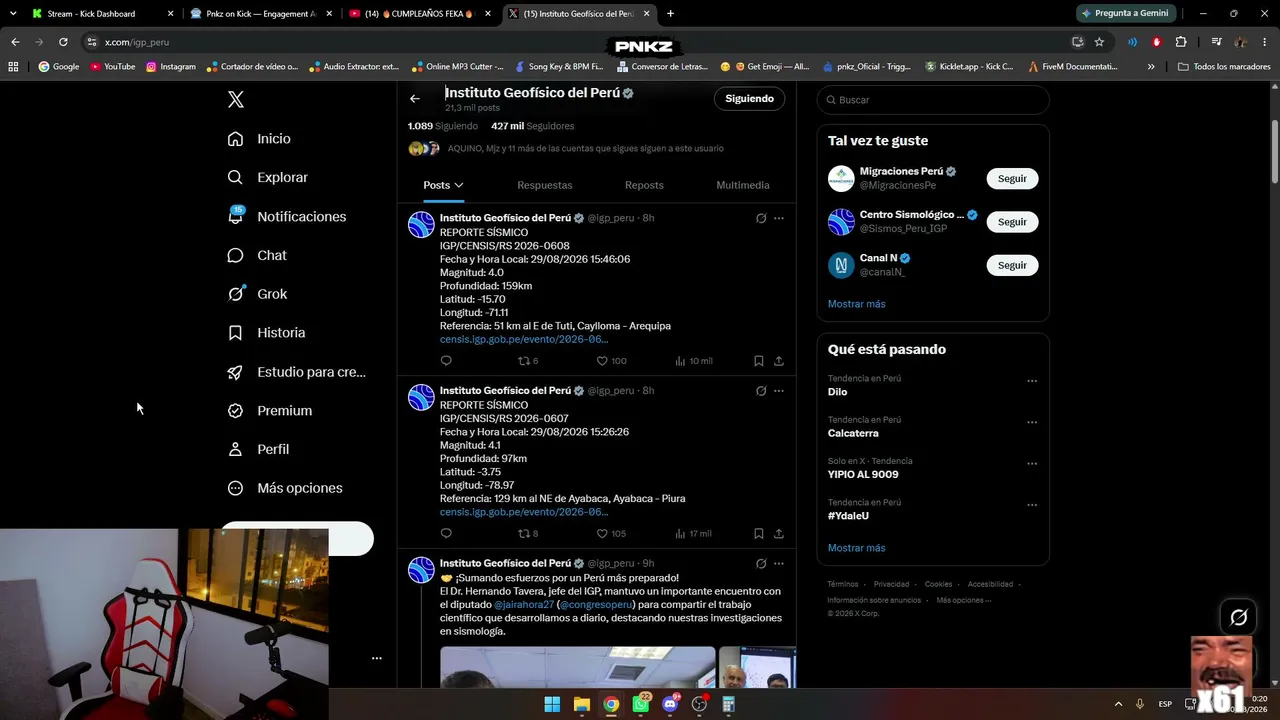This screenshot has height=720, width=1280.
Task: Open the Chat section
Action: (x=257, y=255)
